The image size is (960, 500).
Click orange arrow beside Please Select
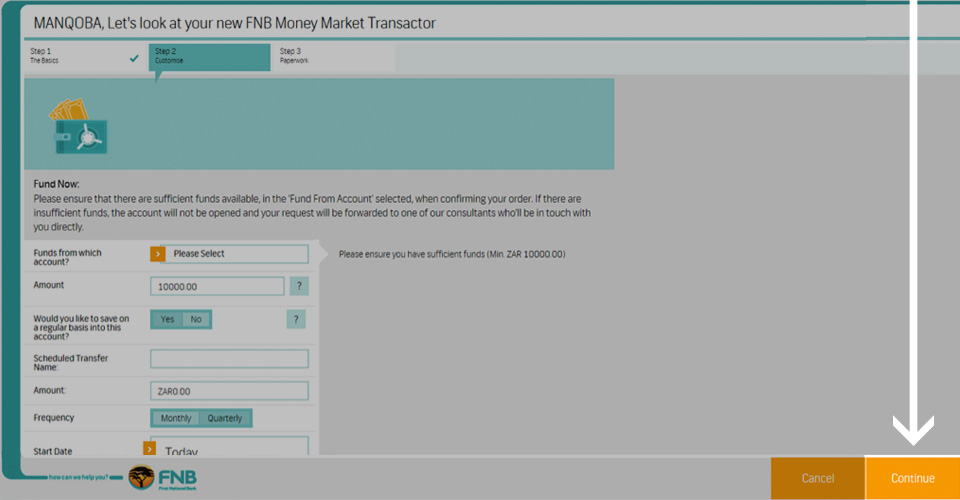tap(158, 254)
